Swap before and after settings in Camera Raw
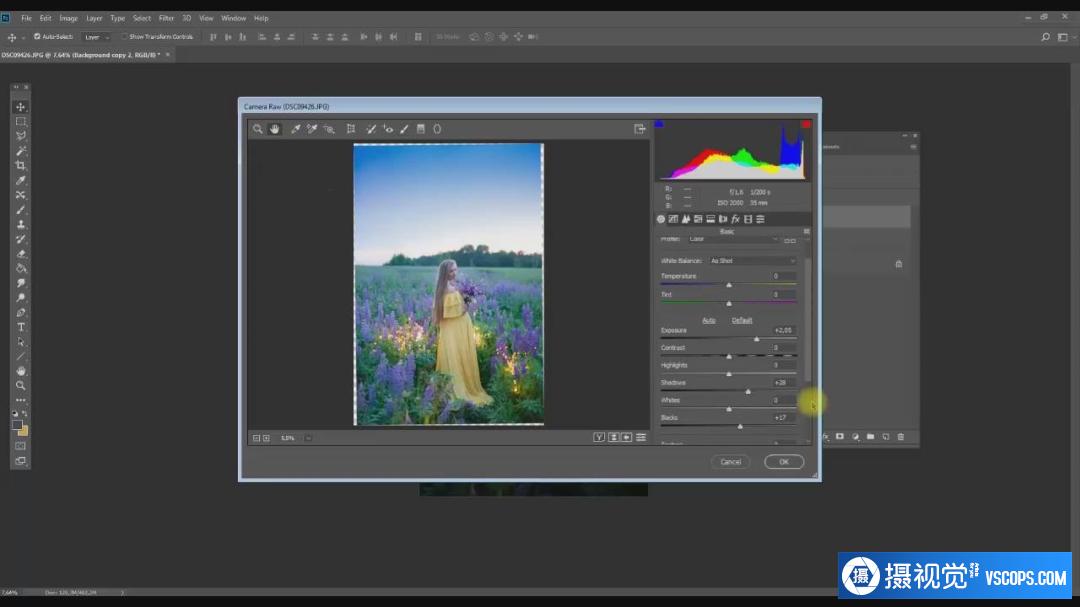 [x=613, y=438]
